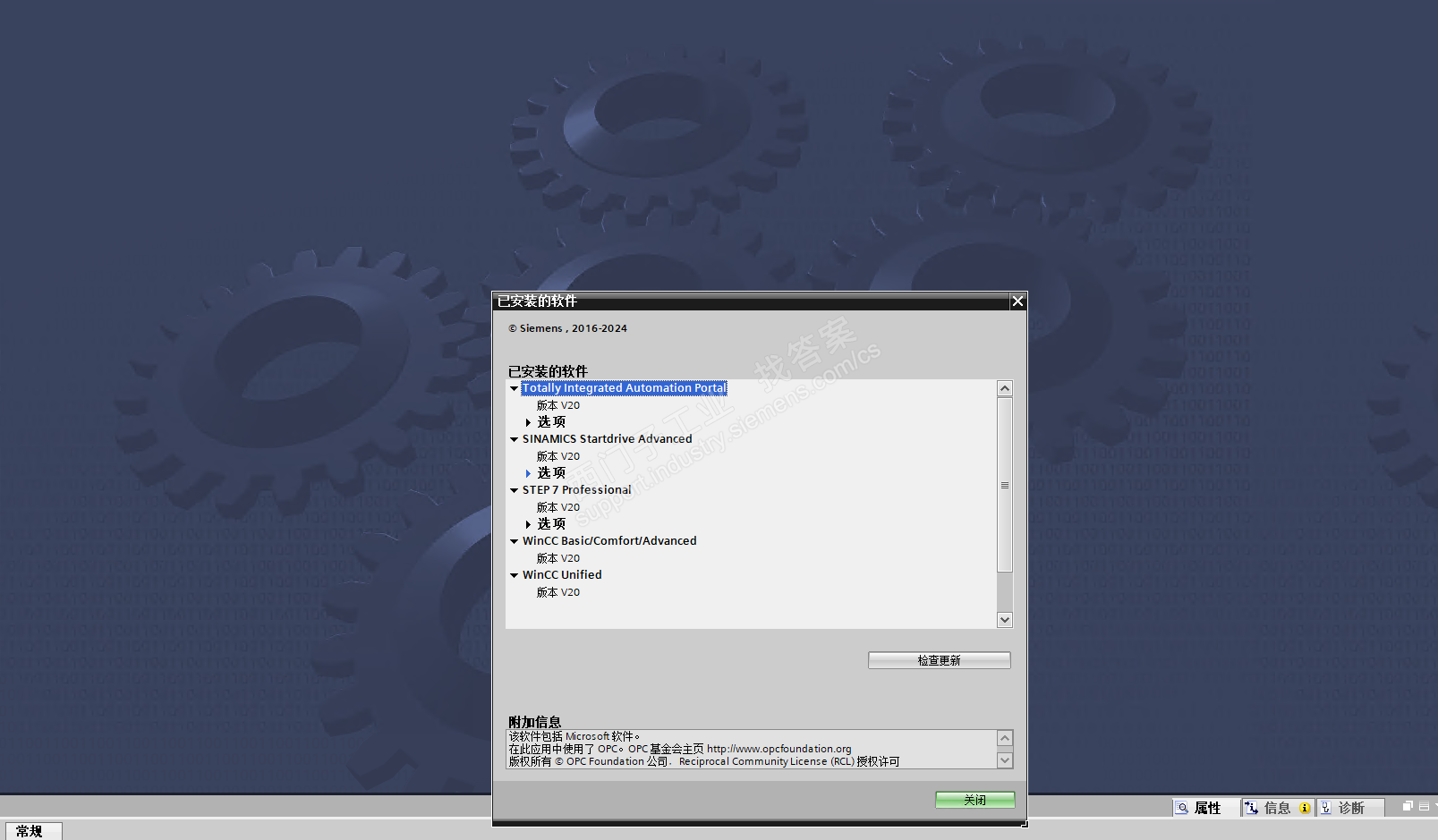Click the green 关闭 button
This screenshot has width=1438, height=840.
point(974,800)
